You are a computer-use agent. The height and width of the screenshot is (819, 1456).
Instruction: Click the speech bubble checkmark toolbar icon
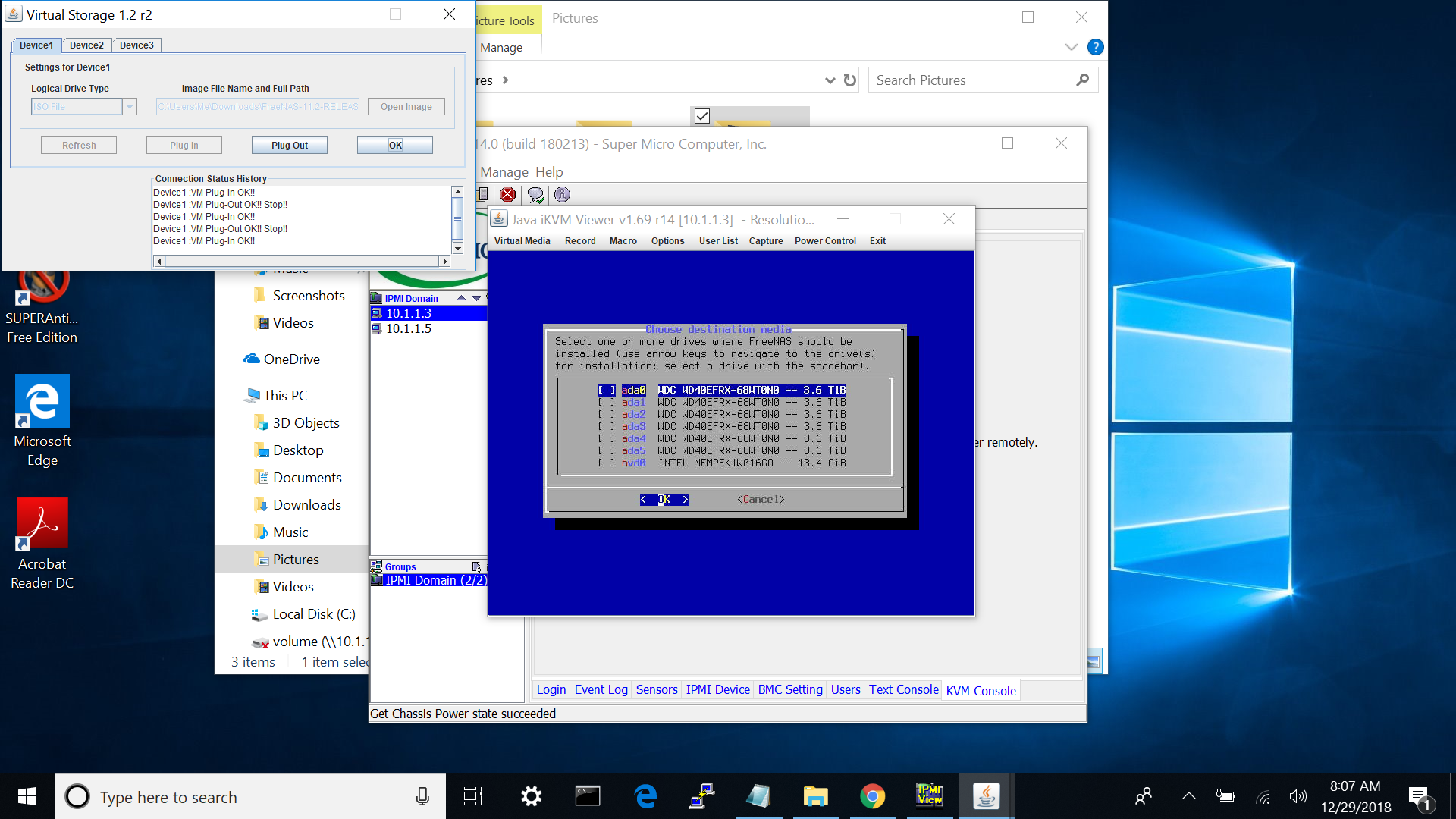click(535, 195)
